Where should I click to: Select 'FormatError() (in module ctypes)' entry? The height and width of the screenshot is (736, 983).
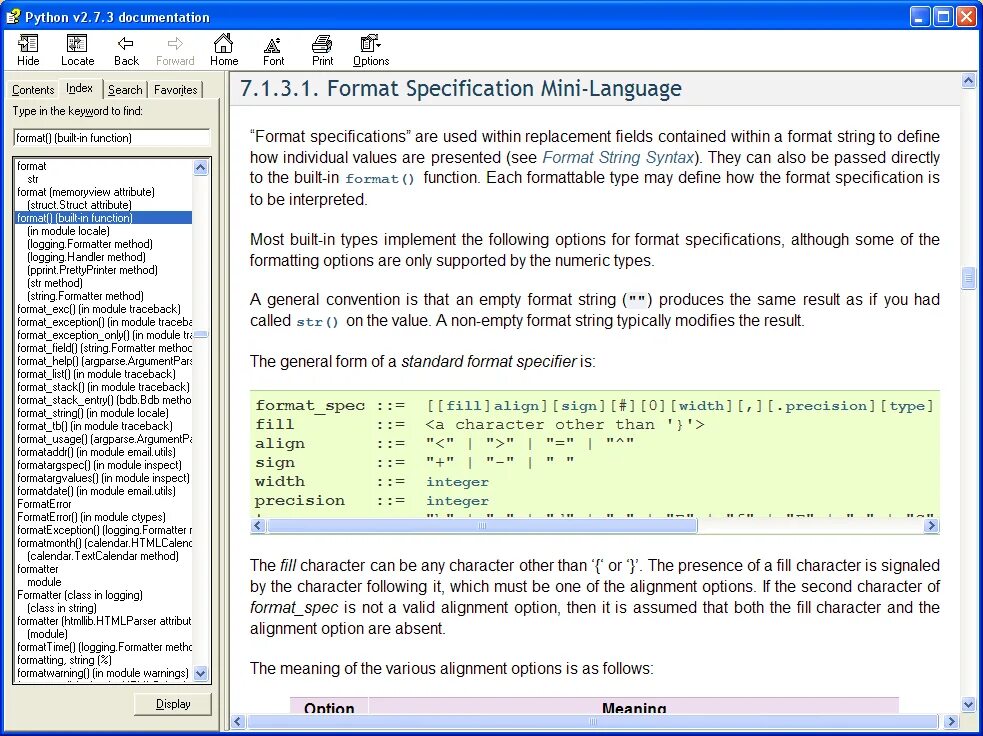click(x=91, y=517)
